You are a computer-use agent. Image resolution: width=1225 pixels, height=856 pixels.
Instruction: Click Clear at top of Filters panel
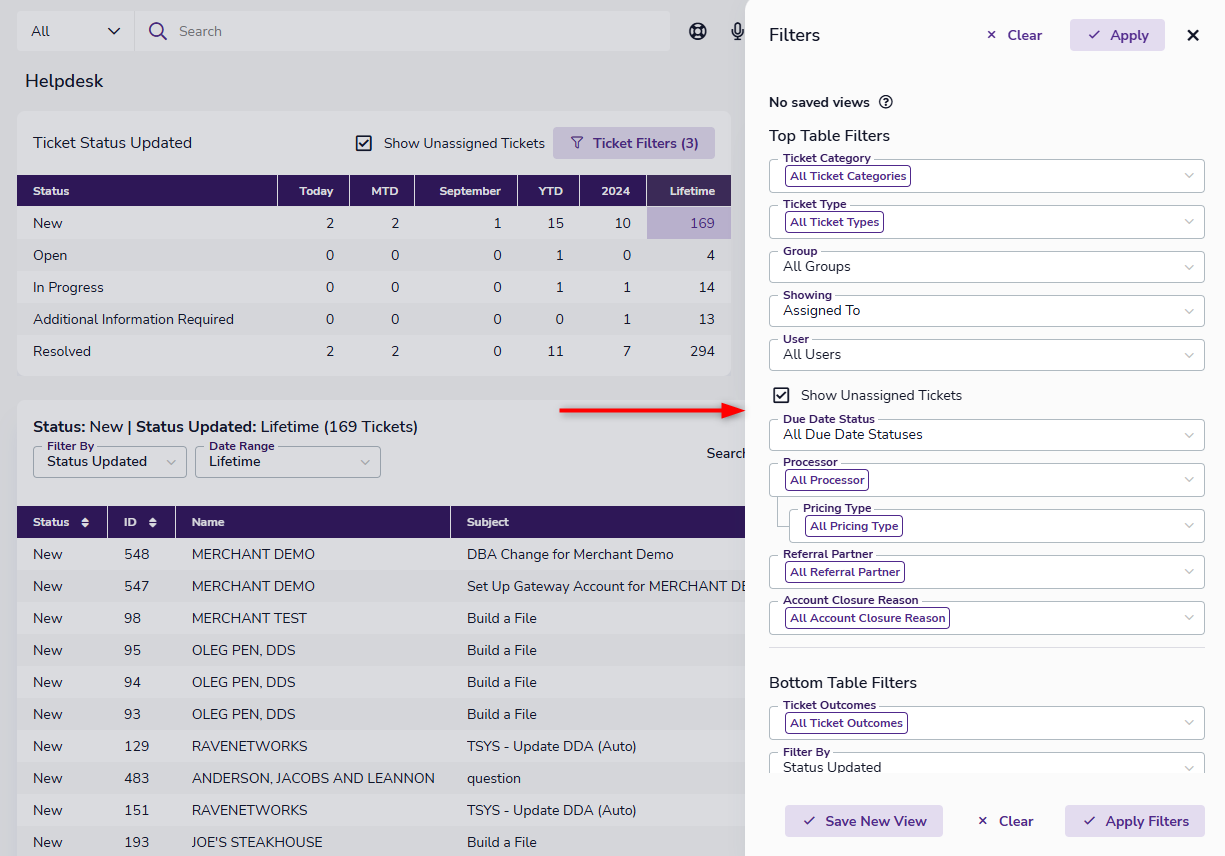coord(1014,35)
